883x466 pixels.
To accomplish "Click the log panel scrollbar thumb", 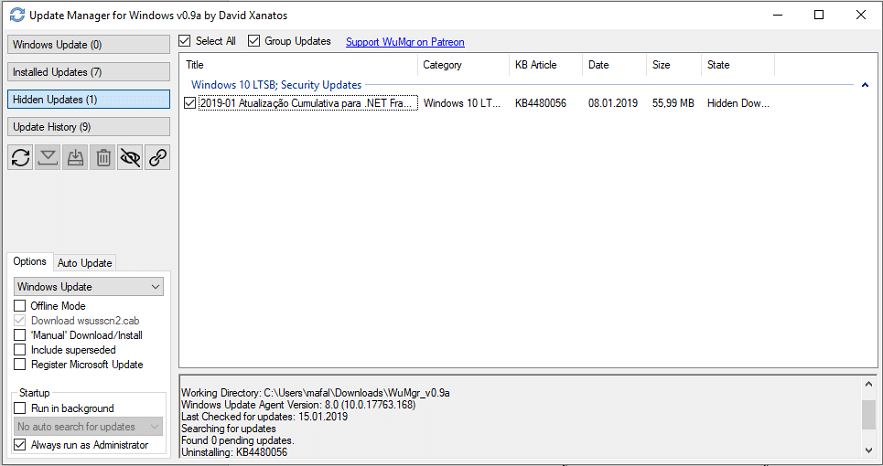I will 868,415.
